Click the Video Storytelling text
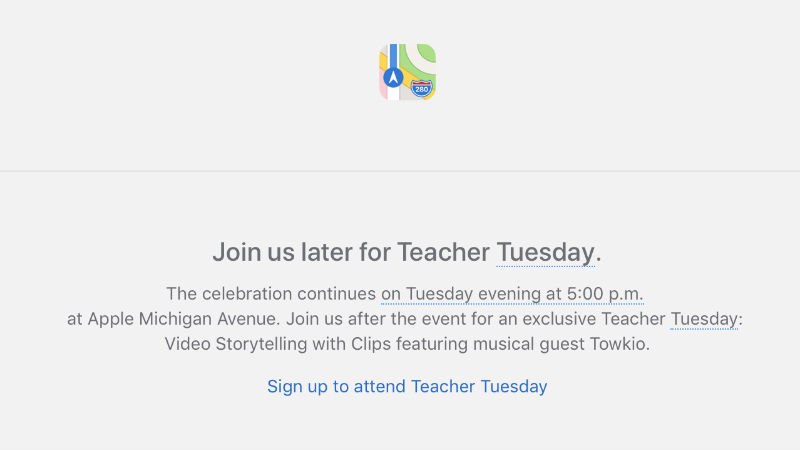 point(236,344)
